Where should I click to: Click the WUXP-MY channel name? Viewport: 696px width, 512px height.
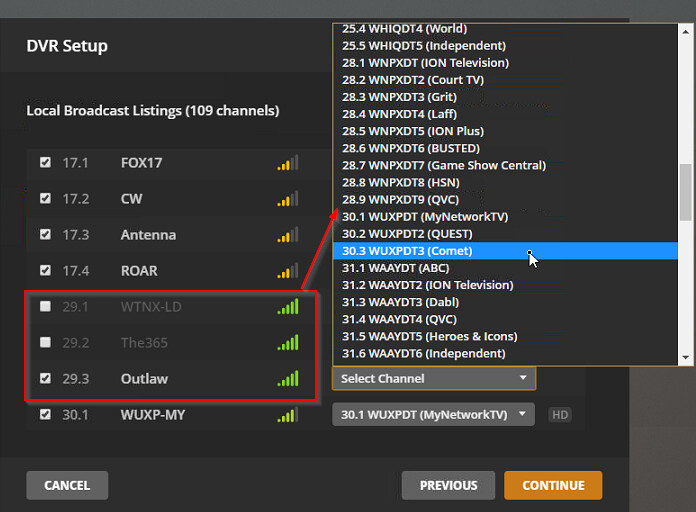tap(153, 415)
